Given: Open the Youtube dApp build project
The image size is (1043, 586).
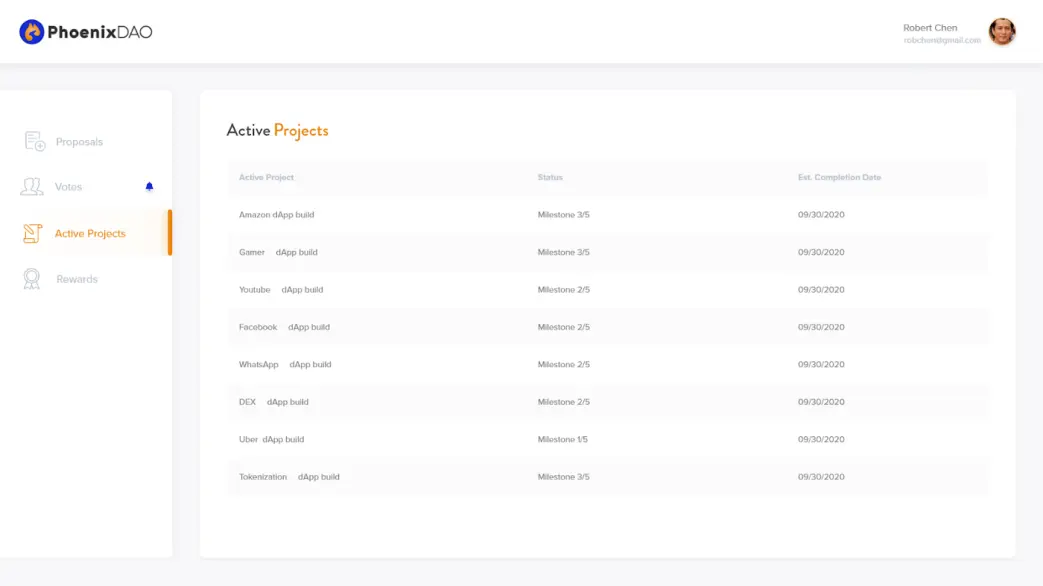Looking at the screenshot, I should tap(281, 290).
